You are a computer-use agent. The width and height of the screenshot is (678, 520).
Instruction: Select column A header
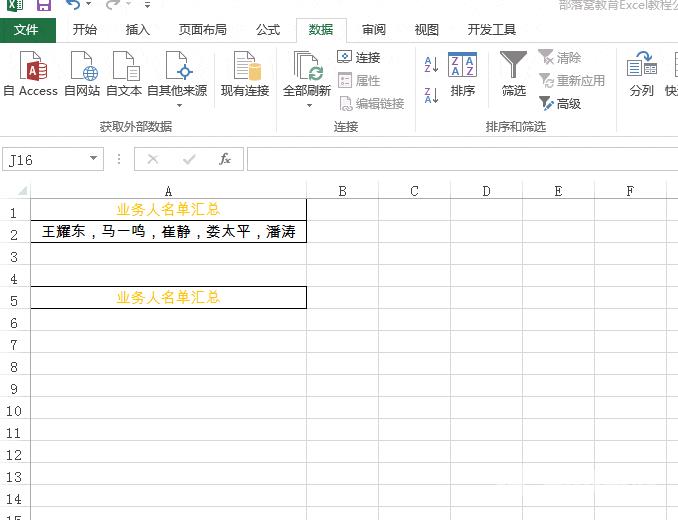tap(169, 191)
